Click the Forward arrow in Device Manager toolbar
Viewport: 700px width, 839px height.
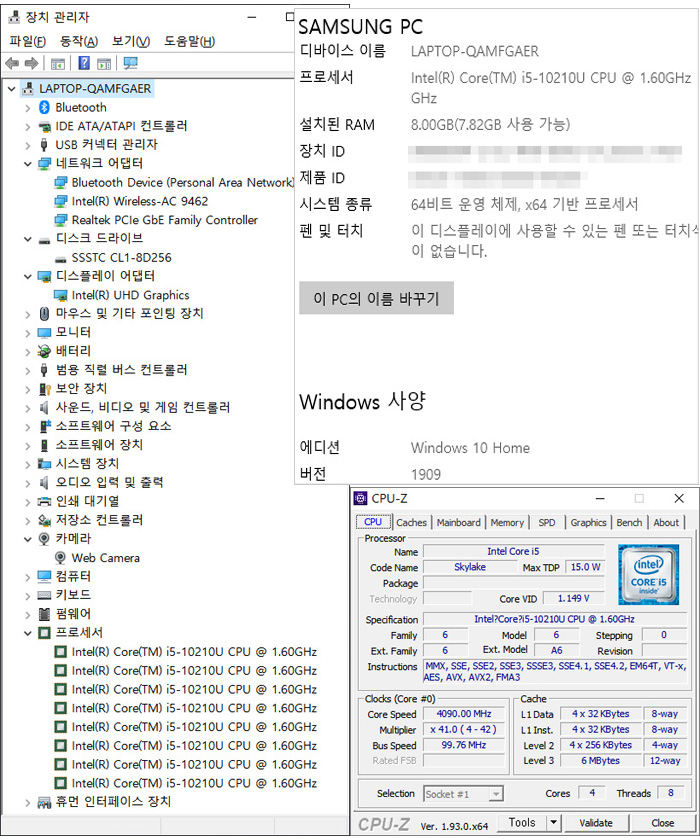pyautogui.click(x=32, y=64)
